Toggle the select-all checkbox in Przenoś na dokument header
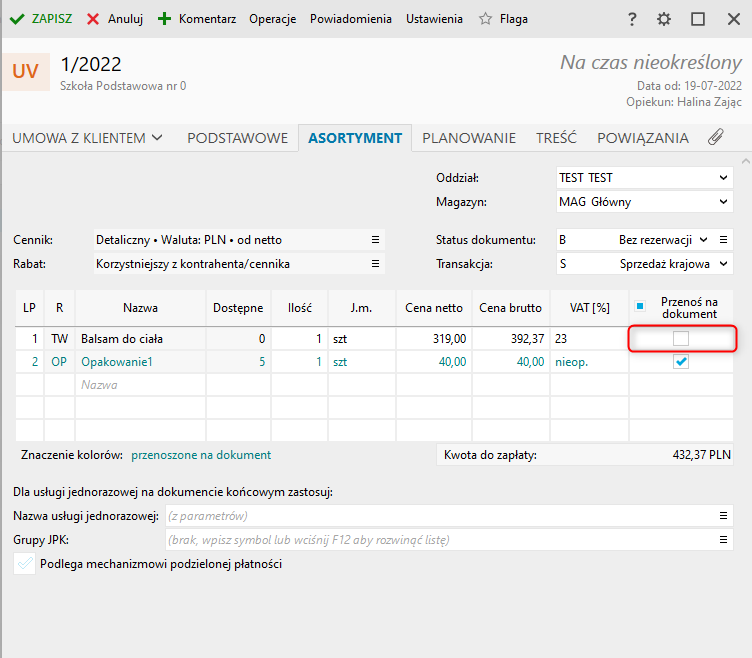The width and height of the screenshot is (752, 658). (x=640, y=306)
